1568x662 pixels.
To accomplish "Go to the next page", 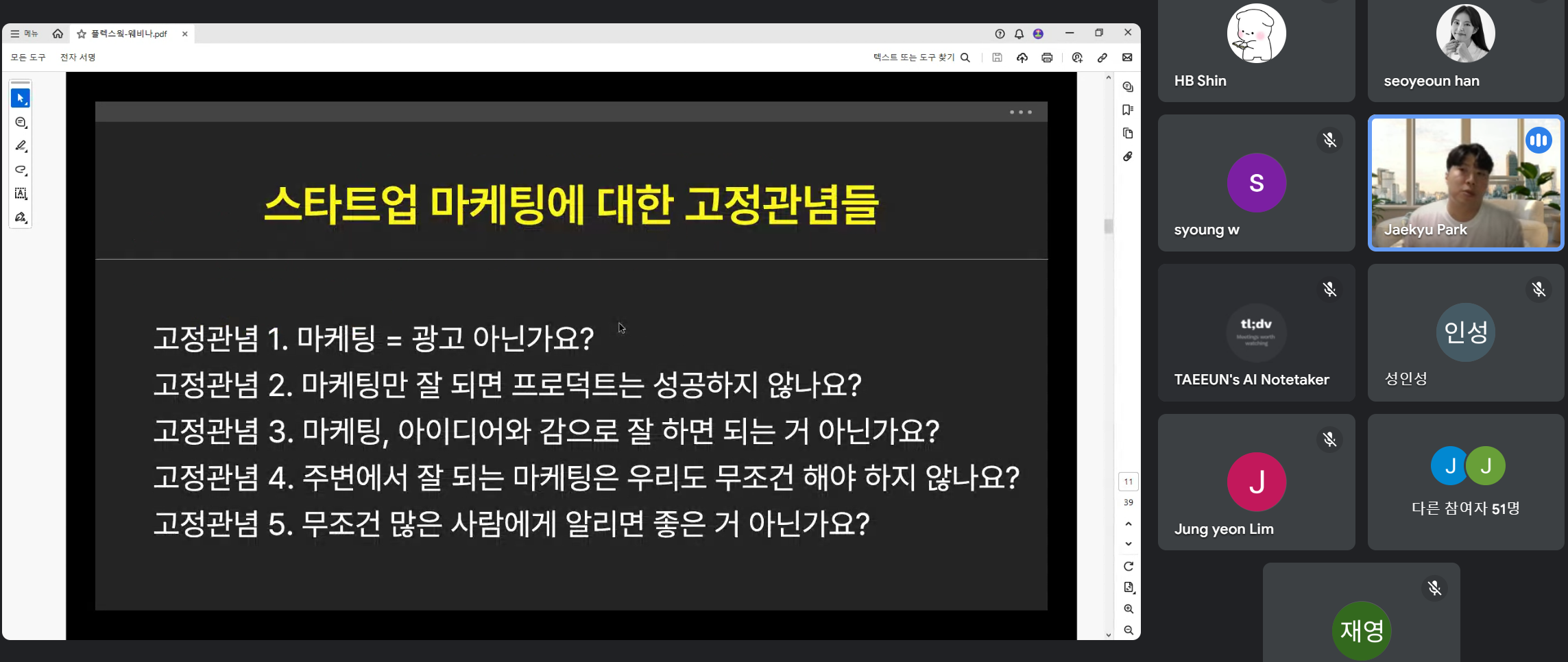I will pos(1129,544).
